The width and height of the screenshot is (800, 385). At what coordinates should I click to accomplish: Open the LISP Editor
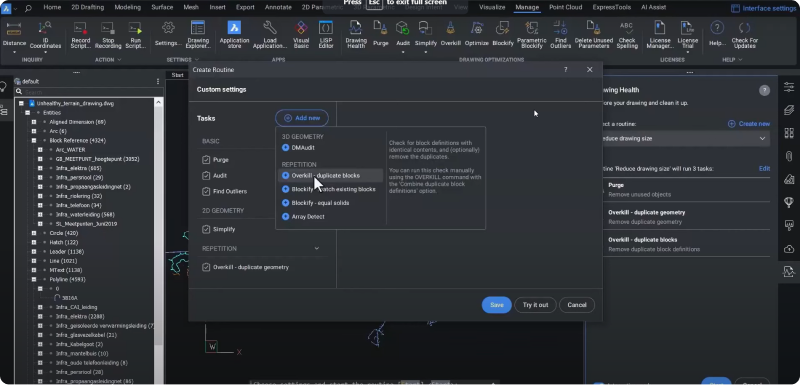(x=326, y=35)
